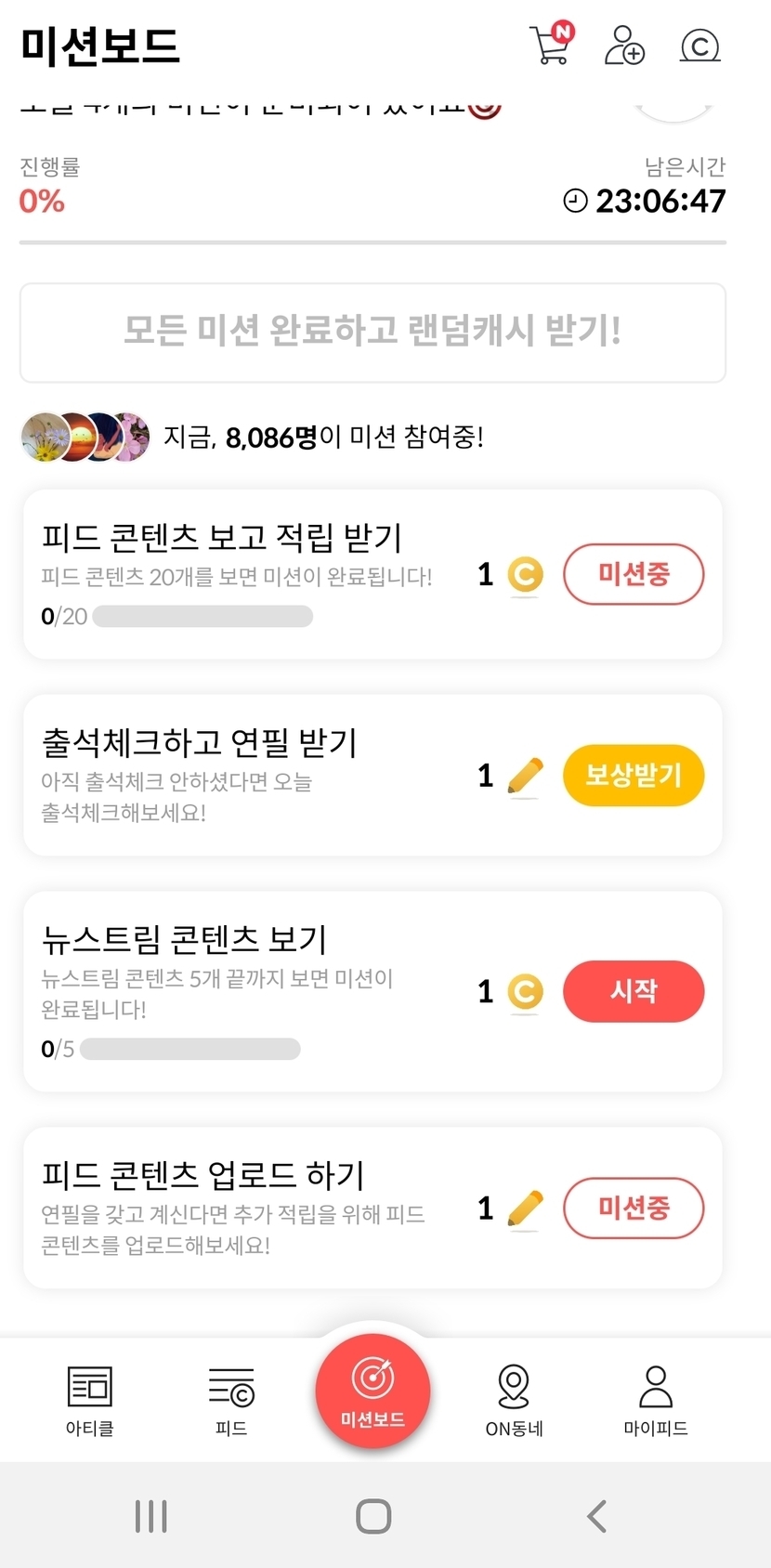Image resolution: width=771 pixels, height=1568 pixels.
Task: Go to the ON동네 tab
Action: point(514,1399)
